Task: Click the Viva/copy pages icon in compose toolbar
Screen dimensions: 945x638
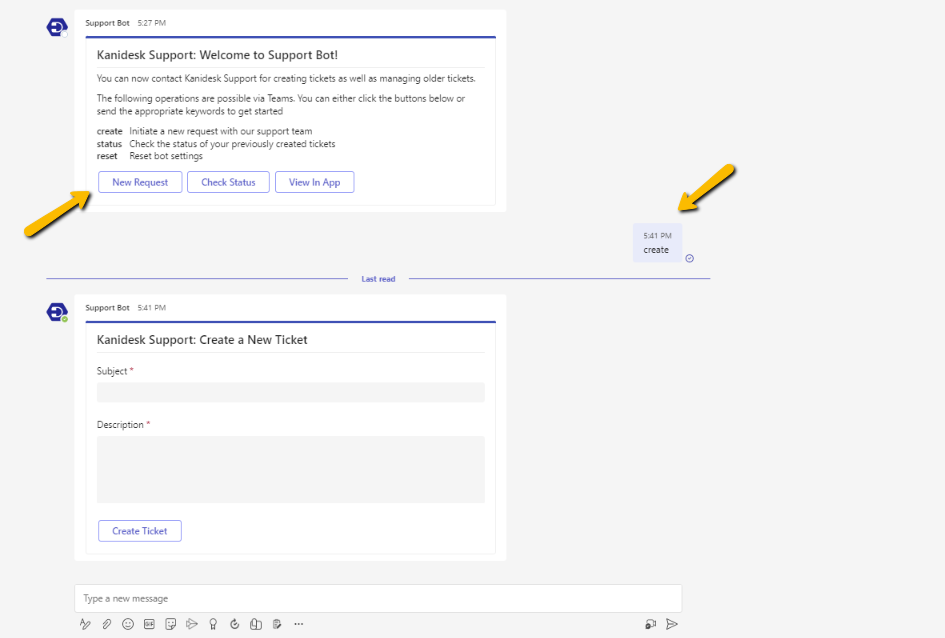Action: 256,624
